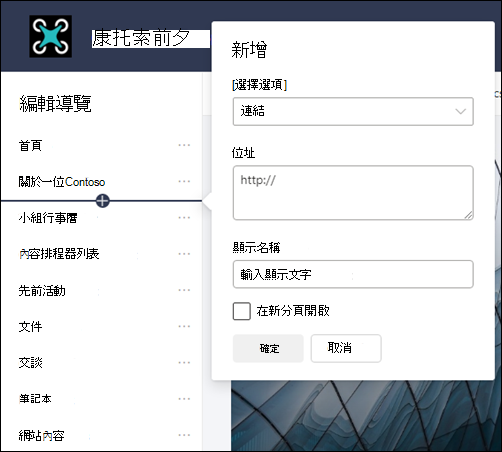Open ellipsis menu for 關於一位Contoso
The height and width of the screenshot is (452, 502).
(x=184, y=182)
